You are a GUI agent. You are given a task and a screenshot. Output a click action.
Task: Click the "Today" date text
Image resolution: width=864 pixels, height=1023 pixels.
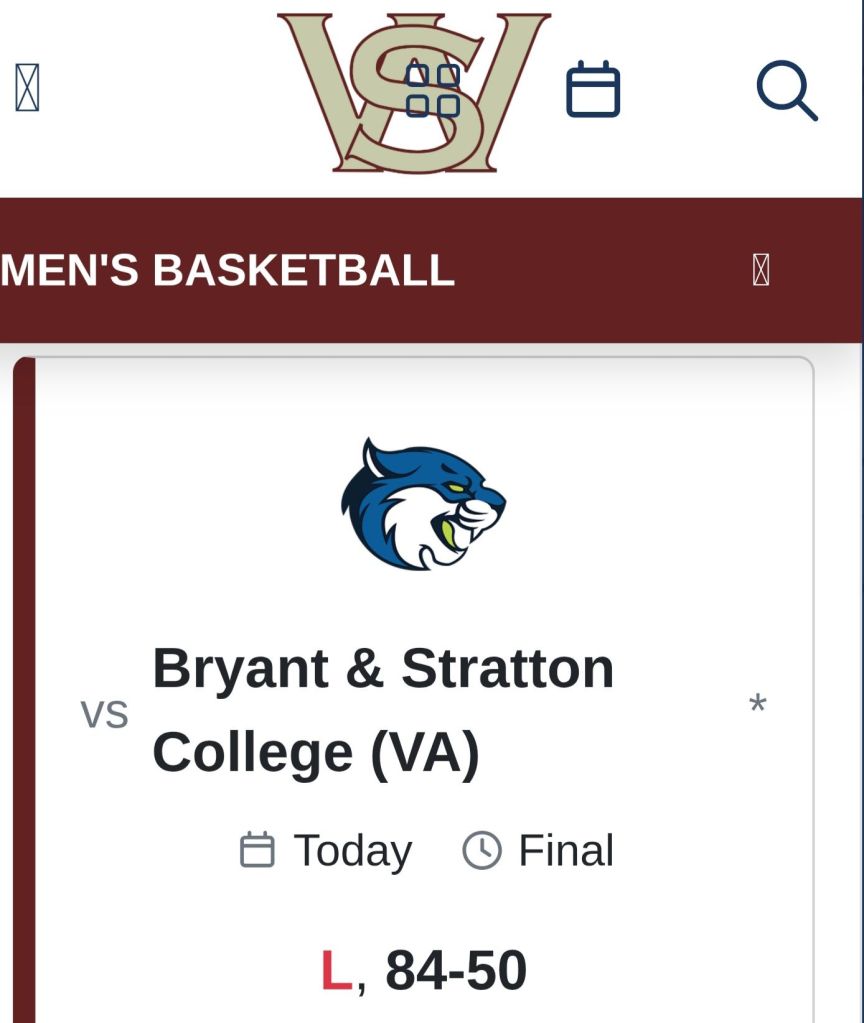[352, 851]
